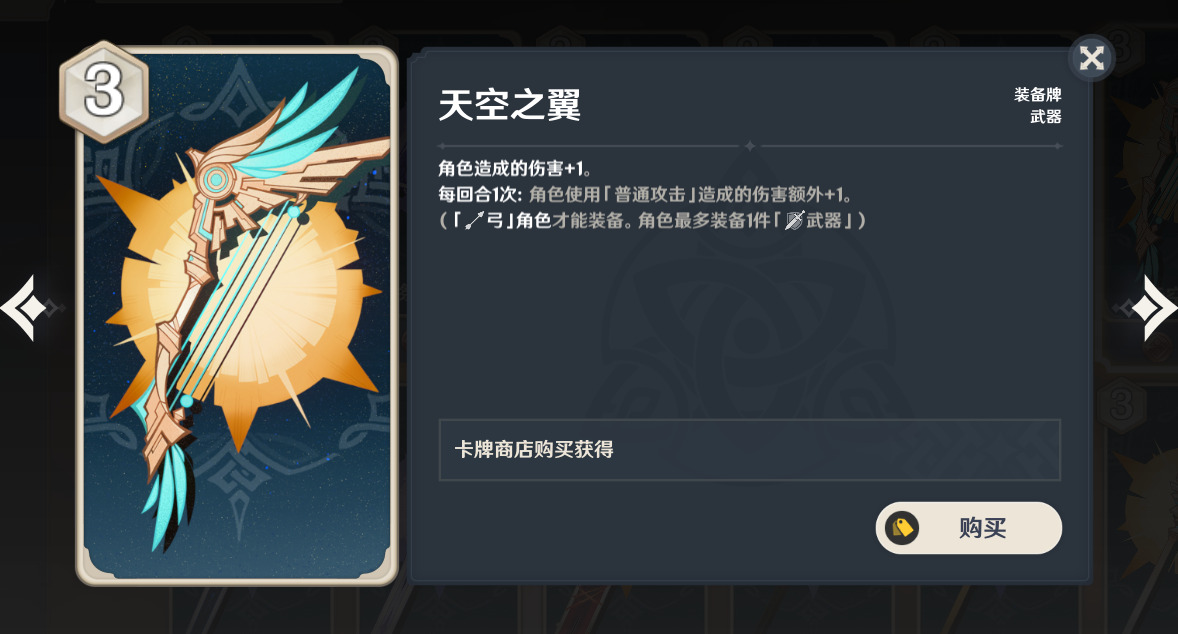Click the faded cost 3 hexagon behind panel

(x=1121, y=404)
